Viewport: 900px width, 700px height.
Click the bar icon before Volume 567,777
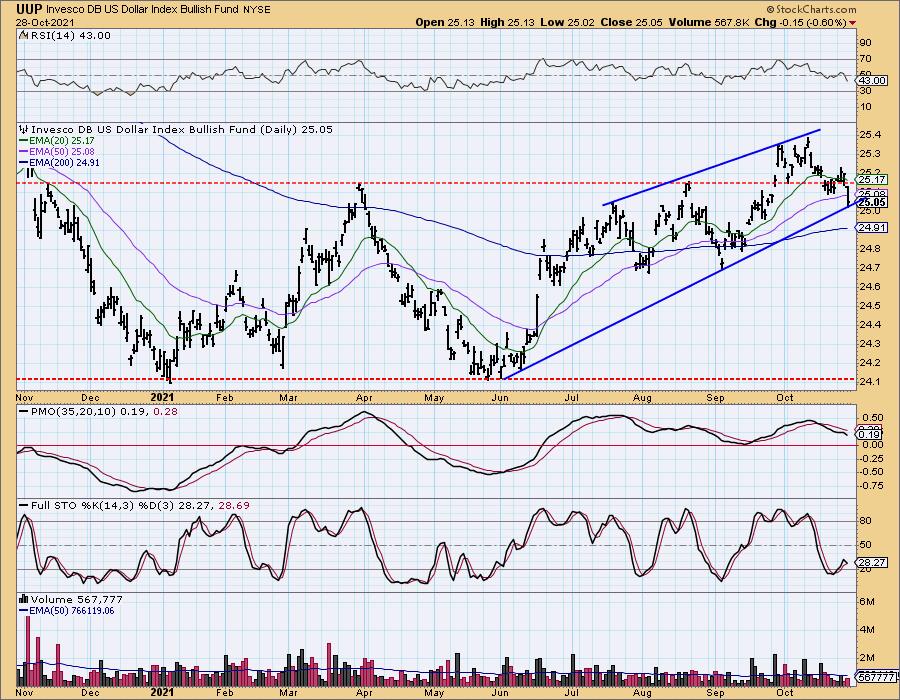click(24, 600)
